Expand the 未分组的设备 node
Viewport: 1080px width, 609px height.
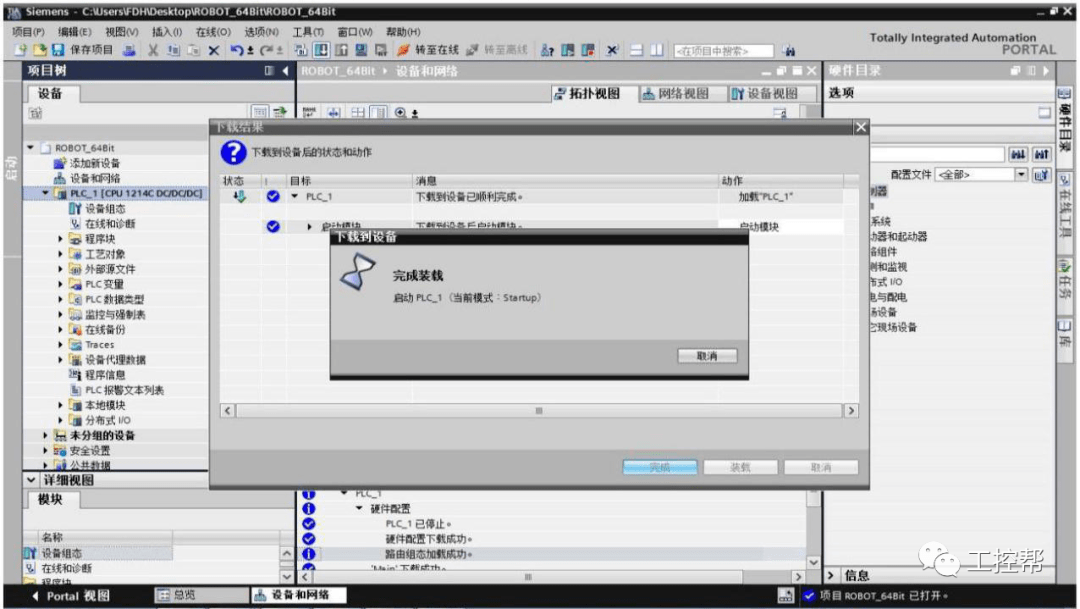(45, 435)
